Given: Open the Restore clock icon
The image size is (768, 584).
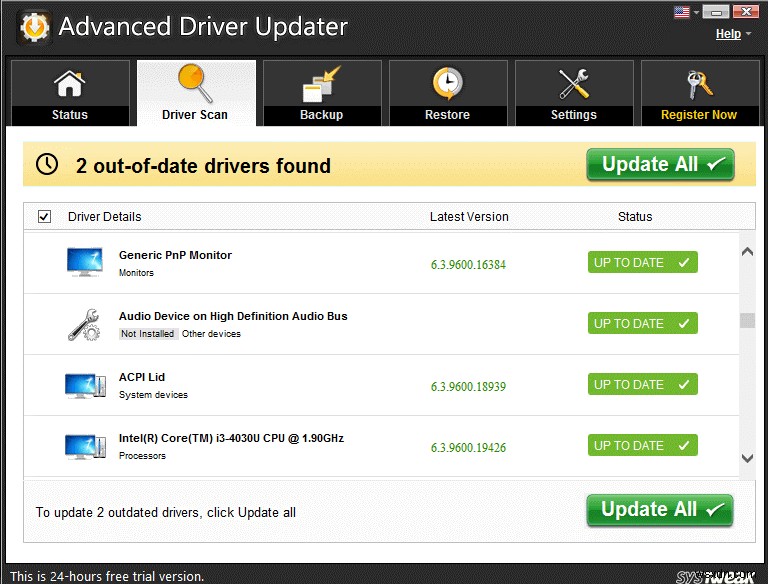Looking at the screenshot, I should click(x=447, y=85).
